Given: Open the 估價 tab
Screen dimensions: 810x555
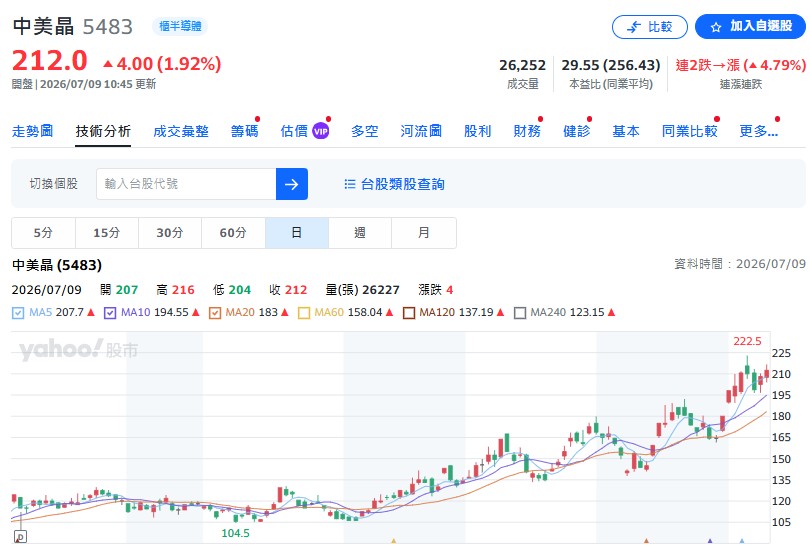Looking at the screenshot, I should [x=294, y=131].
